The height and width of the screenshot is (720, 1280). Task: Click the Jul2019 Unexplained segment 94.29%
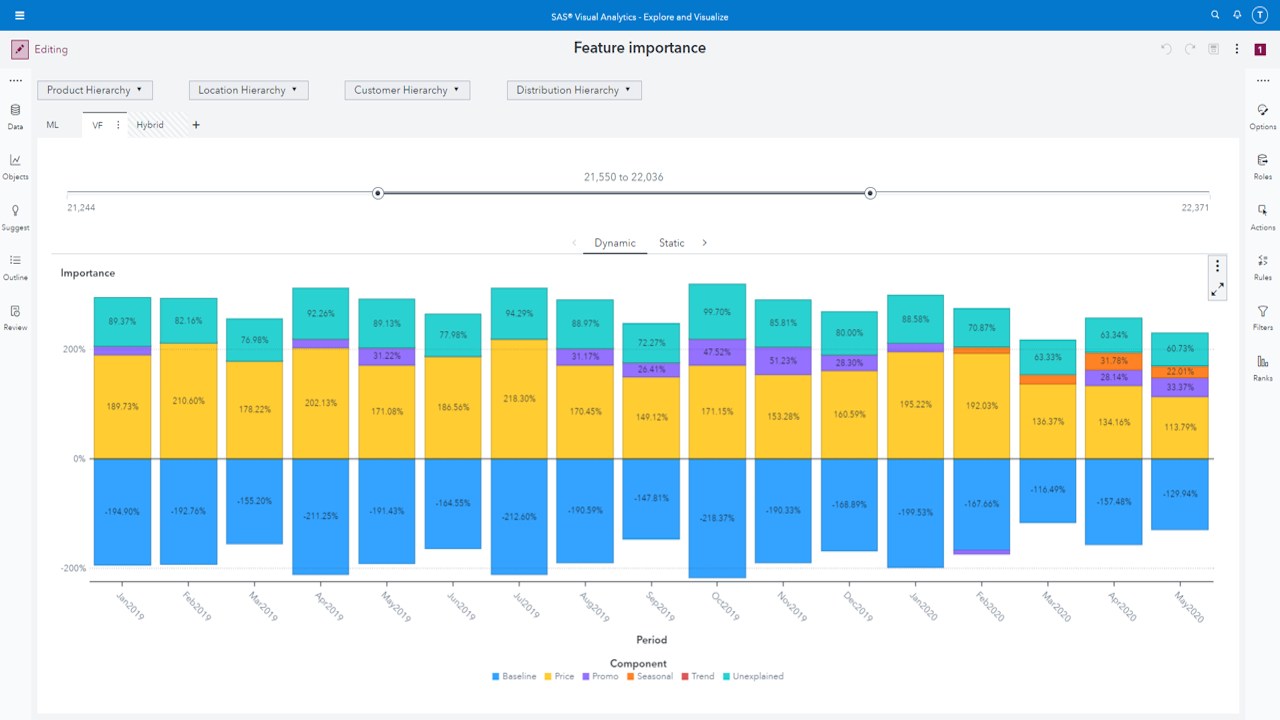519,314
